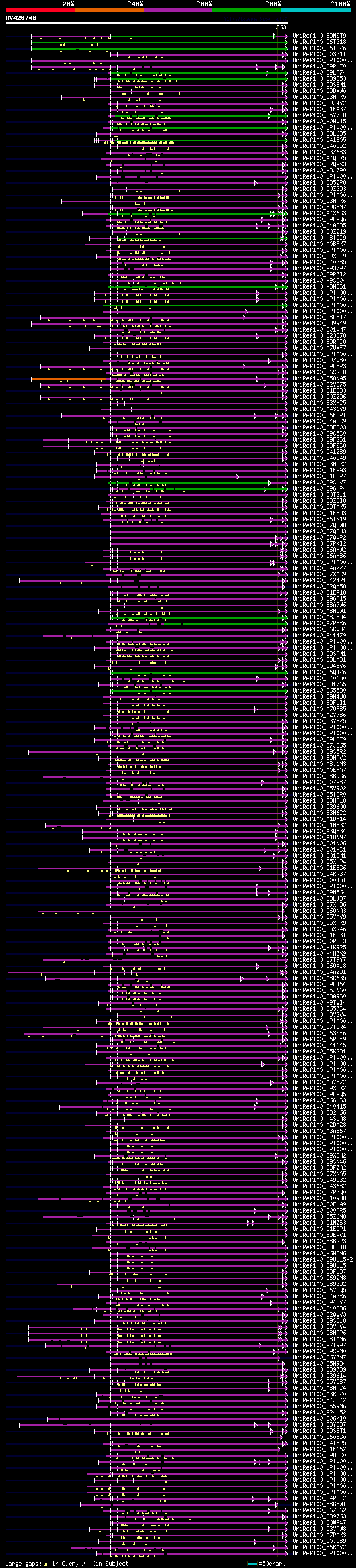Open hit UniRef100_Q8LBI7
The image size is (356, 1568).
tap(319, 317)
